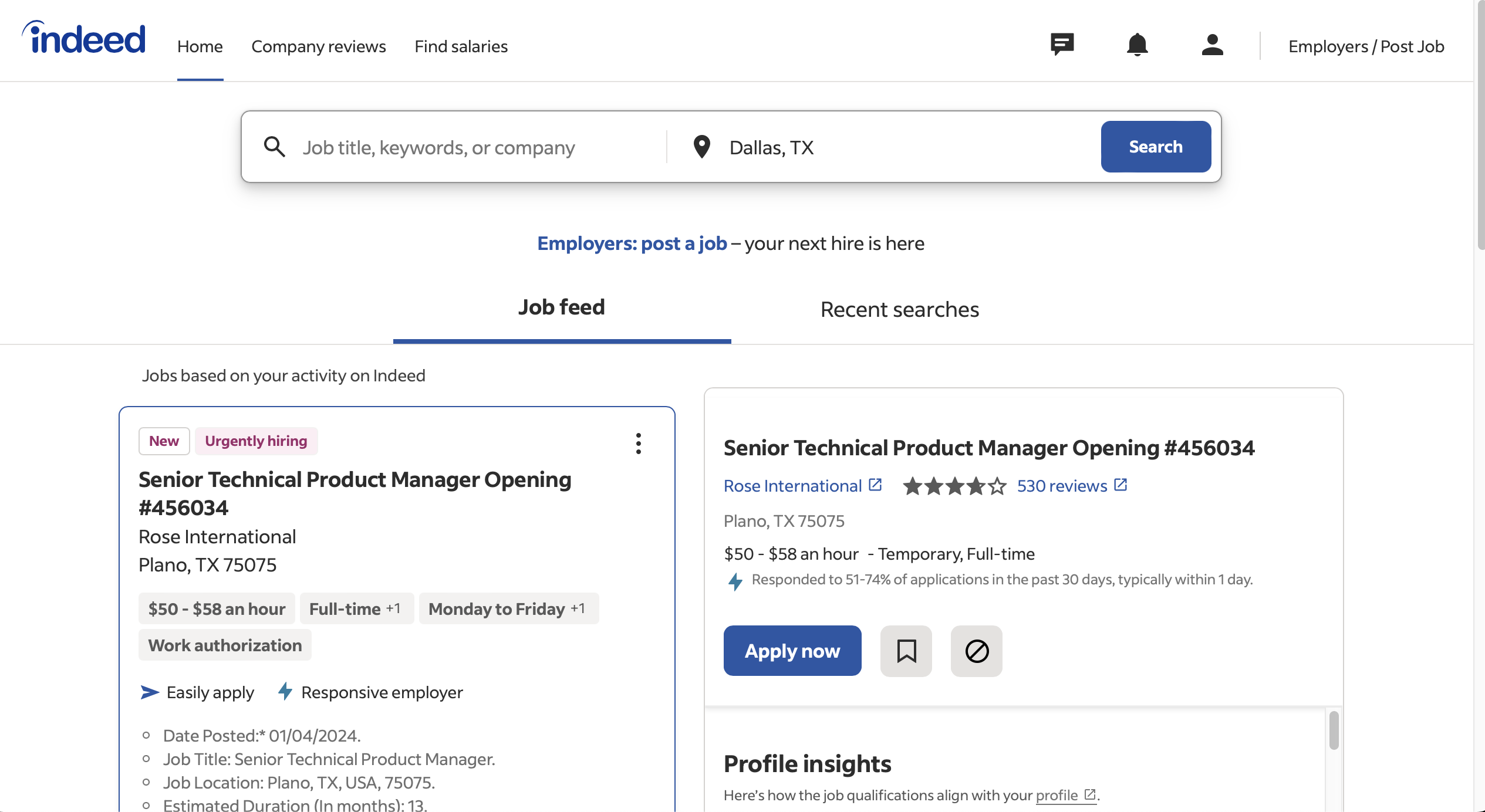Viewport: 1485px width, 812px height.
Task: Open 530 reviews link
Action: (1062, 486)
